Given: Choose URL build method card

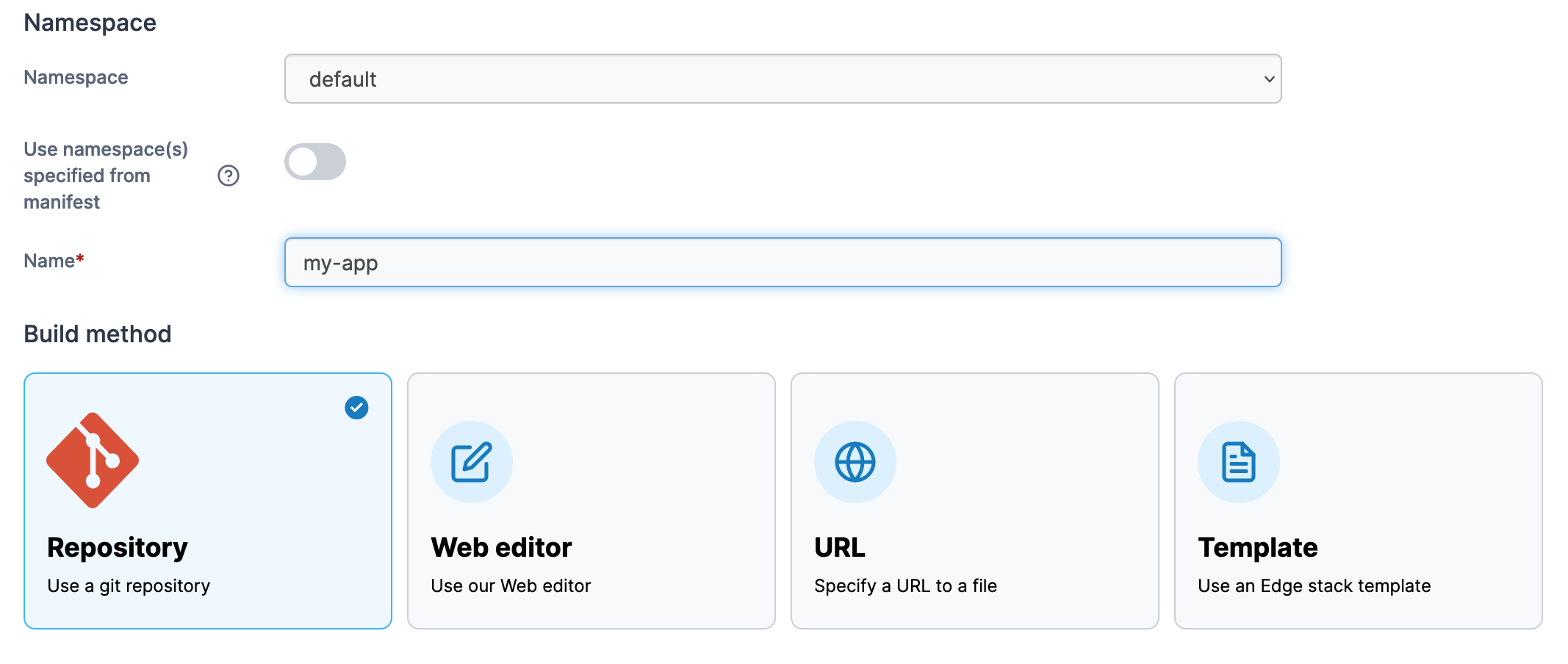Looking at the screenshot, I should tap(975, 501).
